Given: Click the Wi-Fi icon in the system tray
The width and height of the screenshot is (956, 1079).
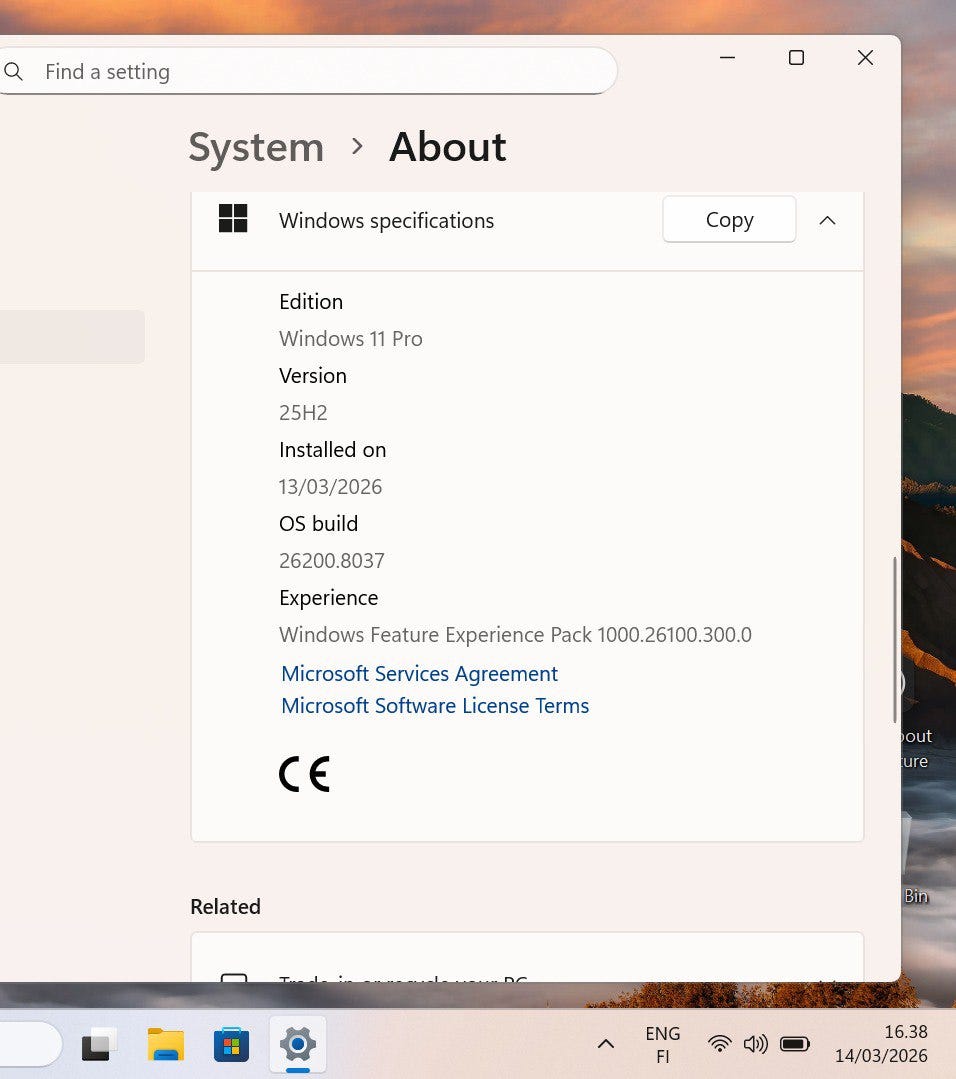Looking at the screenshot, I should click(x=719, y=1044).
